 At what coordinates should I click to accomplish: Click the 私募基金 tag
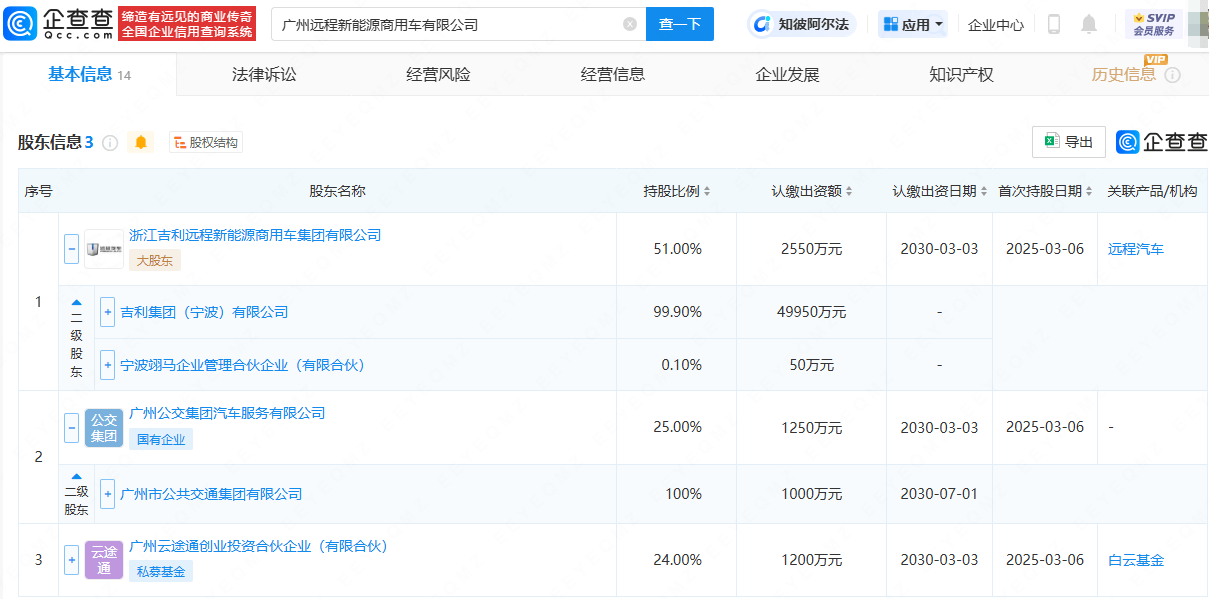click(x=160, y=571)
